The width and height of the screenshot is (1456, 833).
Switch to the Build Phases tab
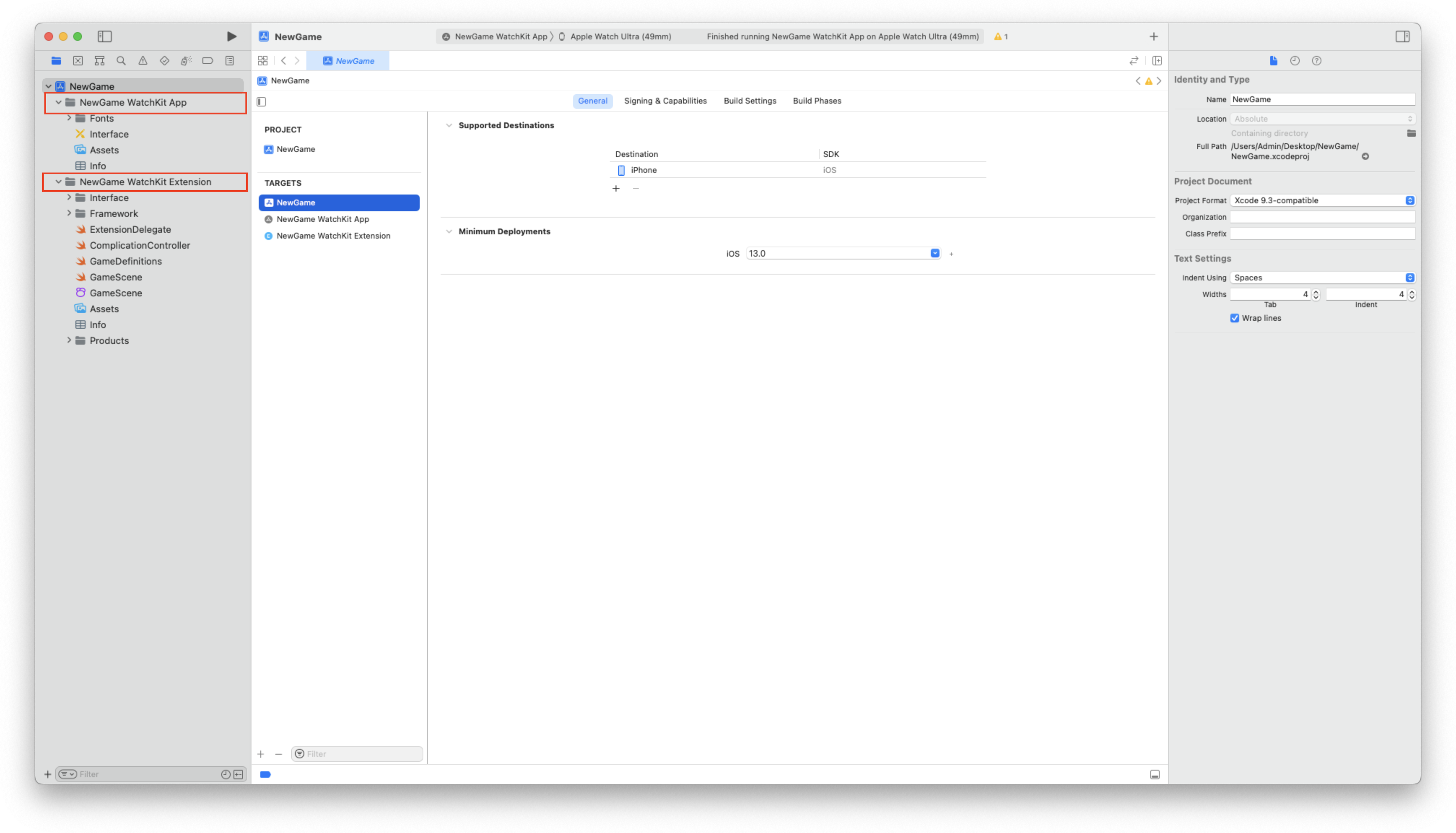click(816, 101)
